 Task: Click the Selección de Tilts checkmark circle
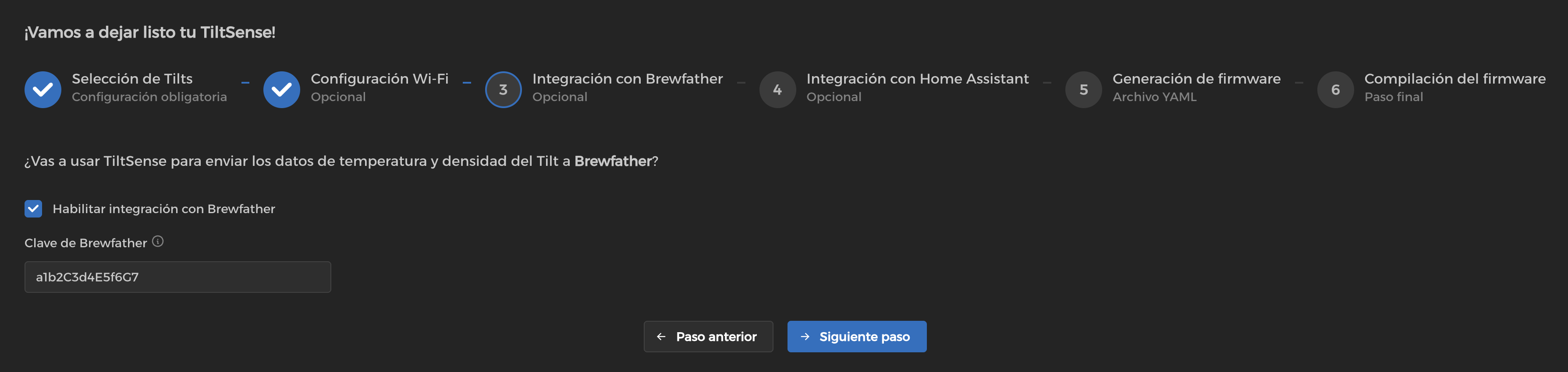pyautogui.click(x=43, y=89)
